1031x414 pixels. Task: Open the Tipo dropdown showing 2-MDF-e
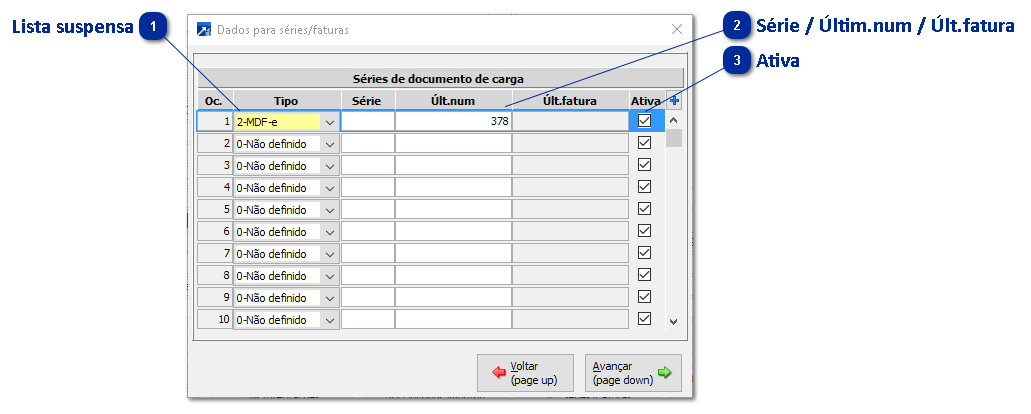click(x=330, y=121)
